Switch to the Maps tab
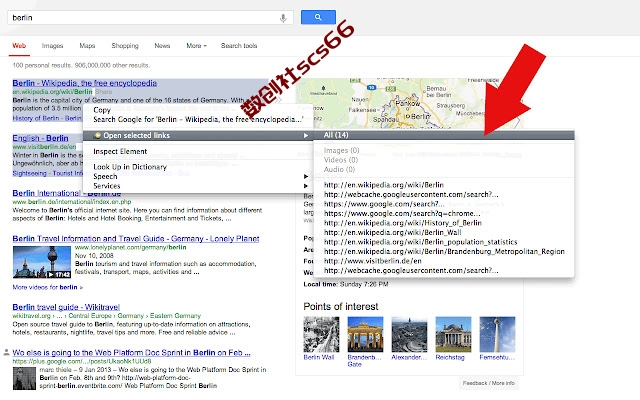640x400 pixels. (x=87, y=46)
